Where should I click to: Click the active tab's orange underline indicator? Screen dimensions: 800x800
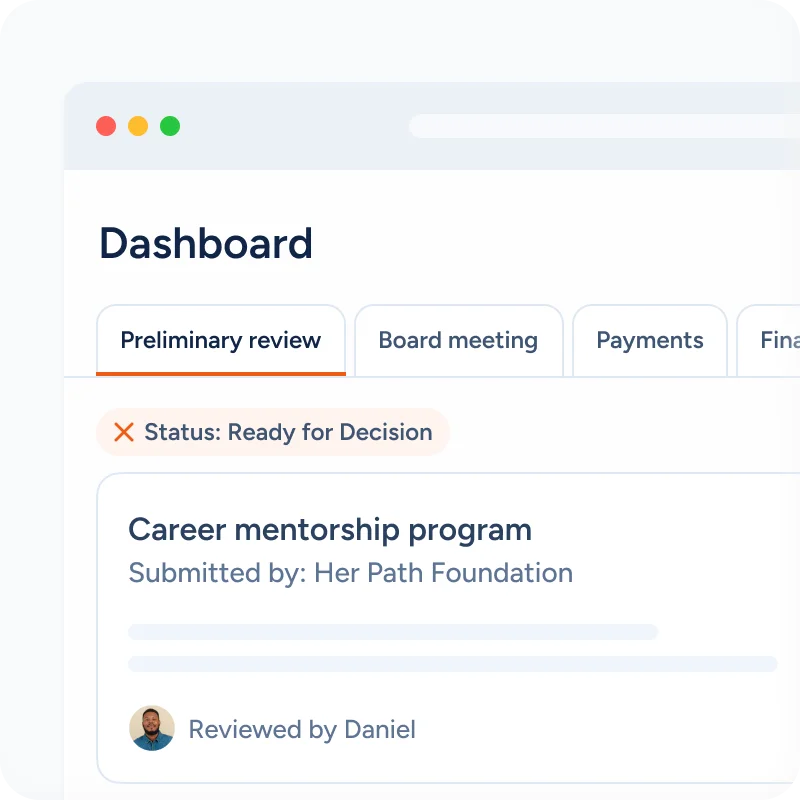pyautogui.click(x=221, y=372)
